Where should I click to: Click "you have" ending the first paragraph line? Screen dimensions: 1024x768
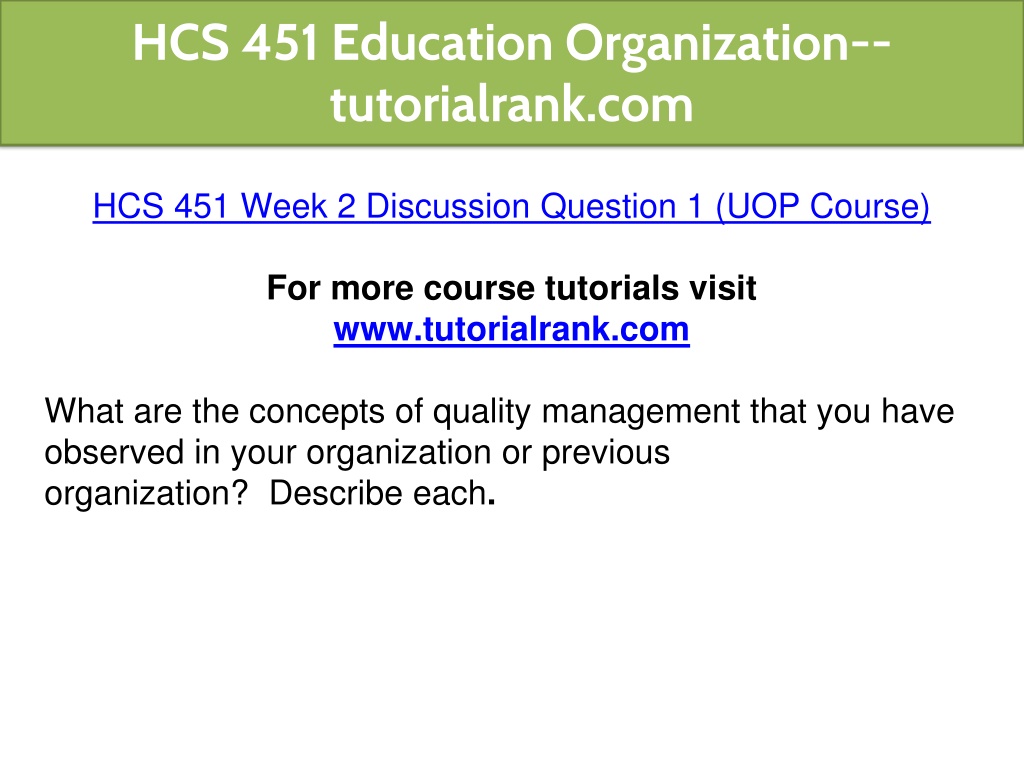[x=886, y=413]
